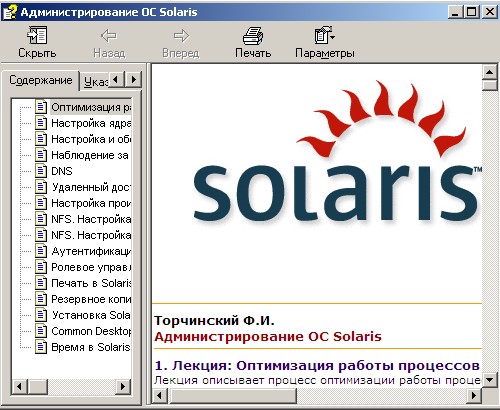
Task: Open the Удаленный дост topic
Action: (x=91, y=187)
